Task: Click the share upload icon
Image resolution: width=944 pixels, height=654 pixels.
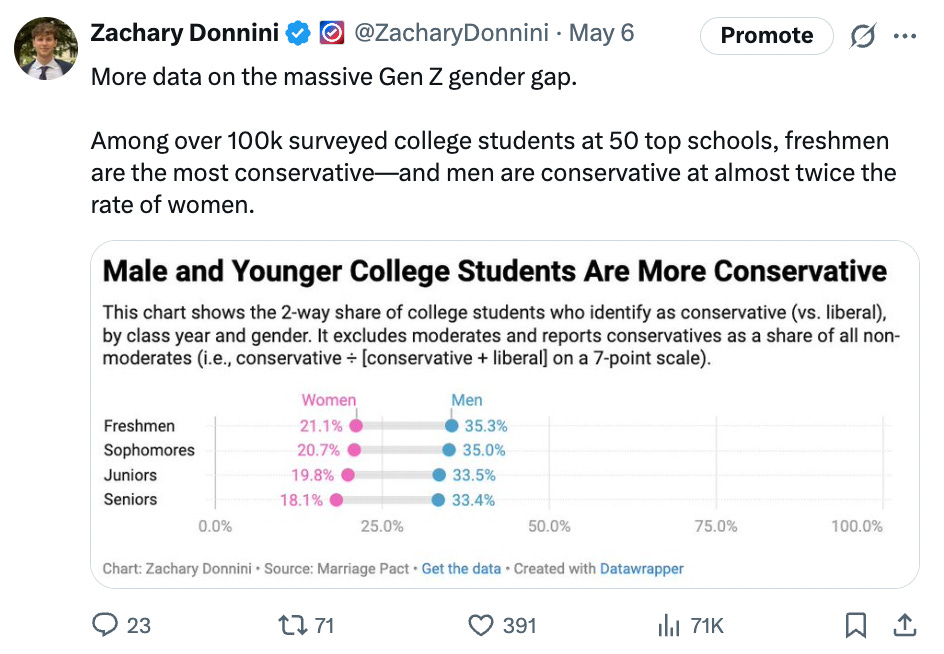Action: [905, 625]
